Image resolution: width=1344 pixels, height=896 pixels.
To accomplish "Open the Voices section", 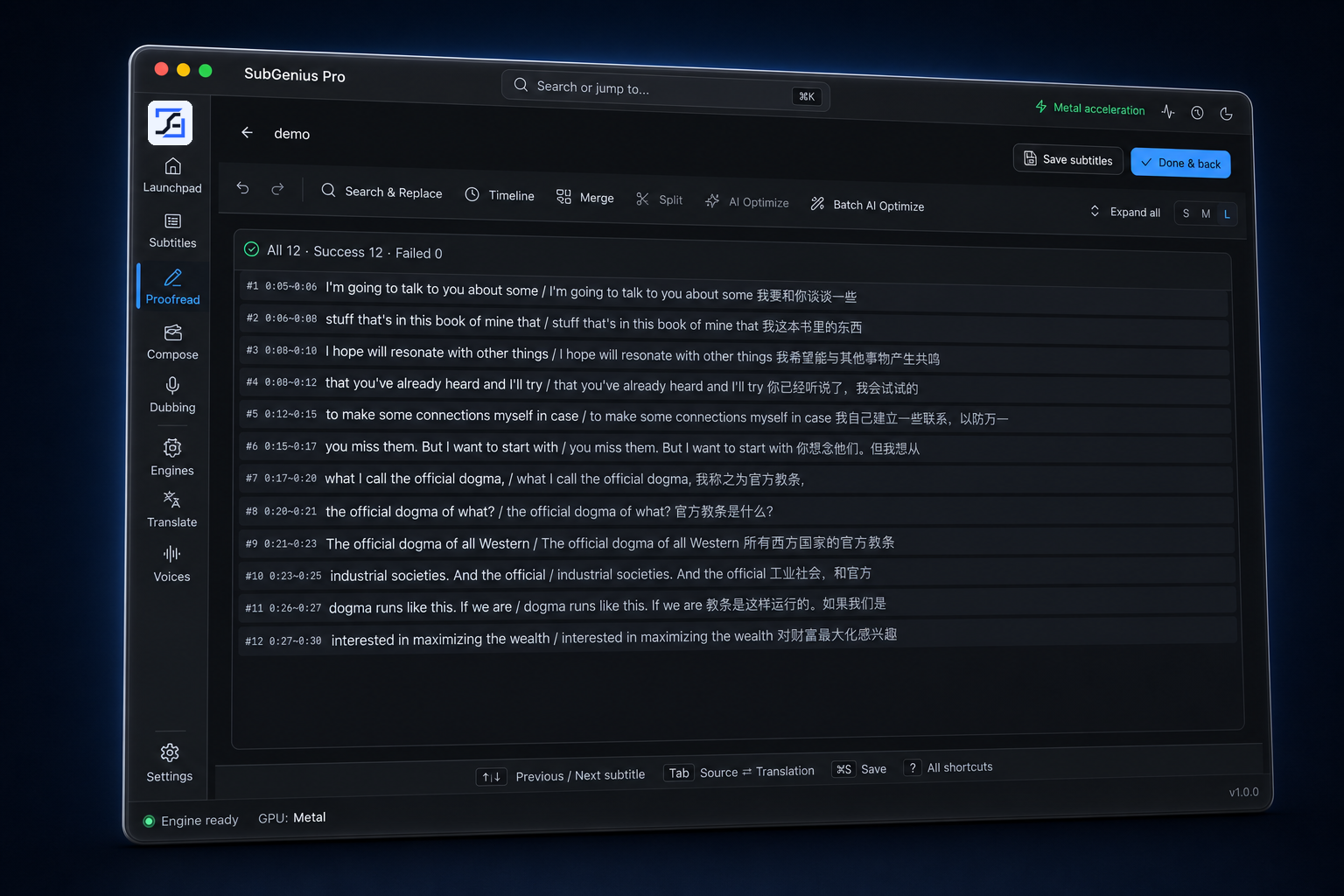I will [x=171, y=564].
